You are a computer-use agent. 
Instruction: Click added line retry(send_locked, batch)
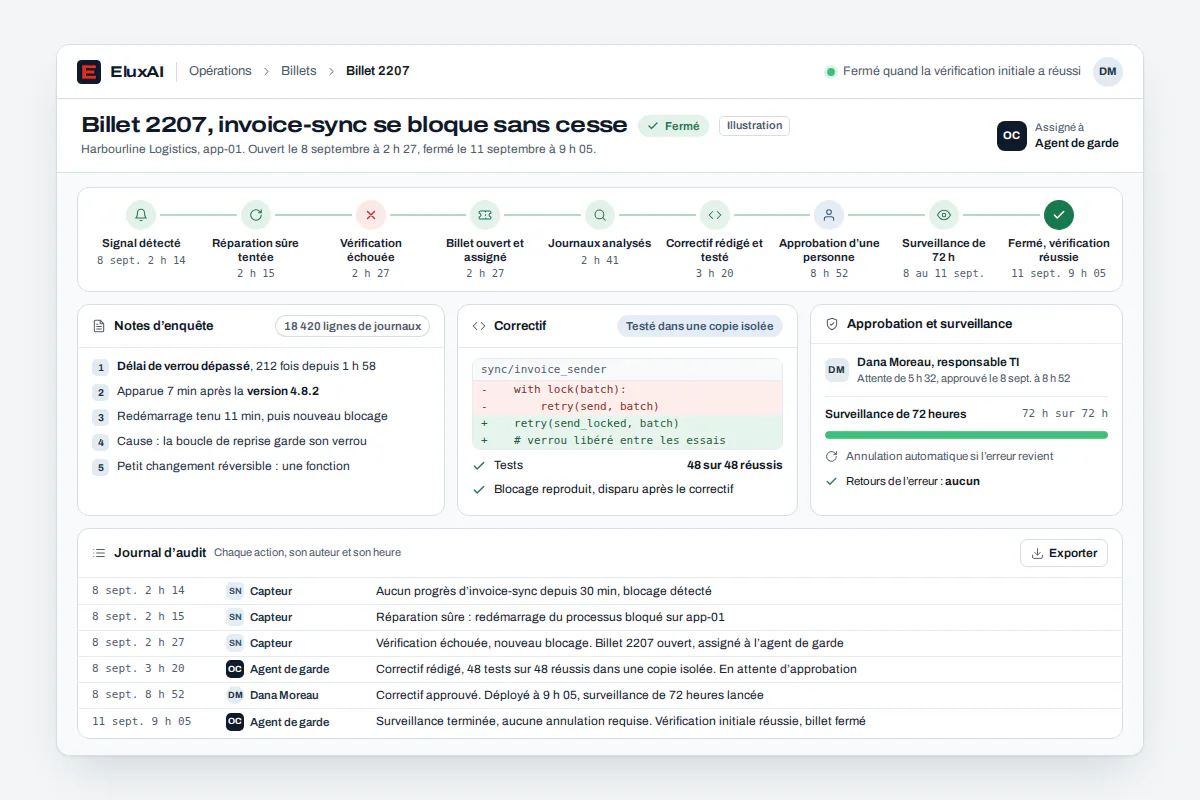point(627,423)
